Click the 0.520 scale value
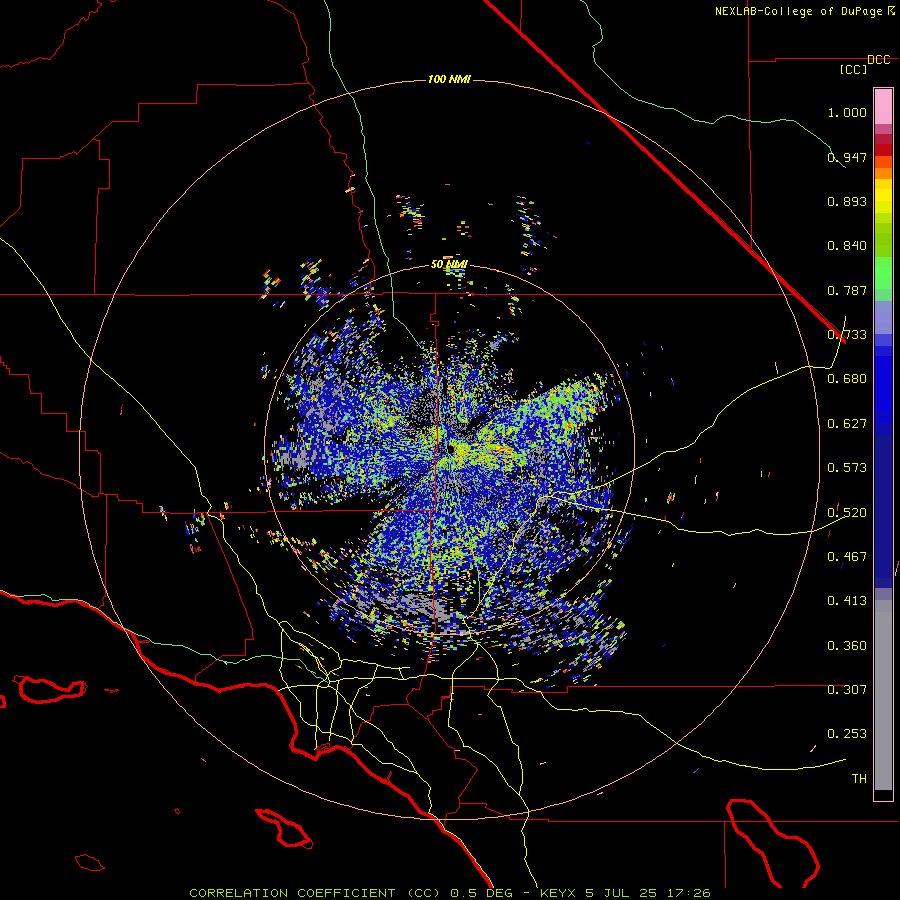 pyautogui.click(x=847, y=512)
